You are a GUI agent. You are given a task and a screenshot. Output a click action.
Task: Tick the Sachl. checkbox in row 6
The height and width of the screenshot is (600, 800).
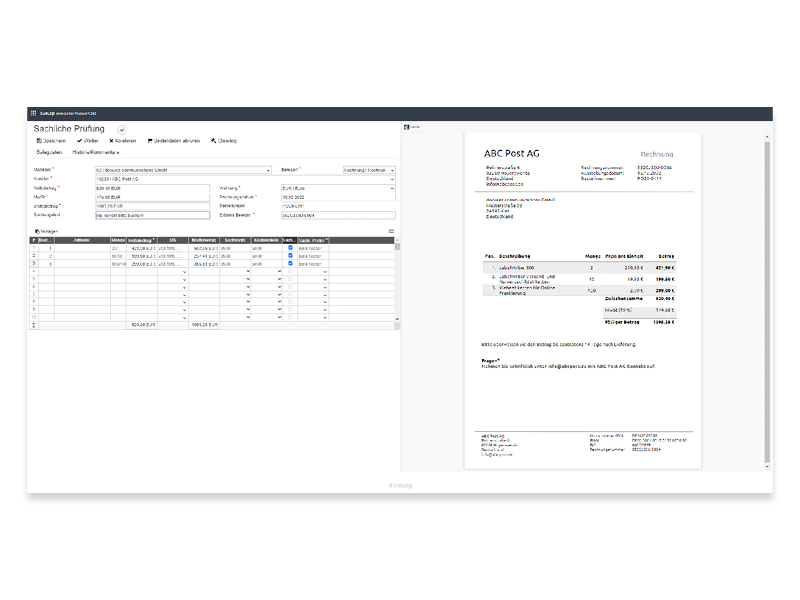coord(290,287)
